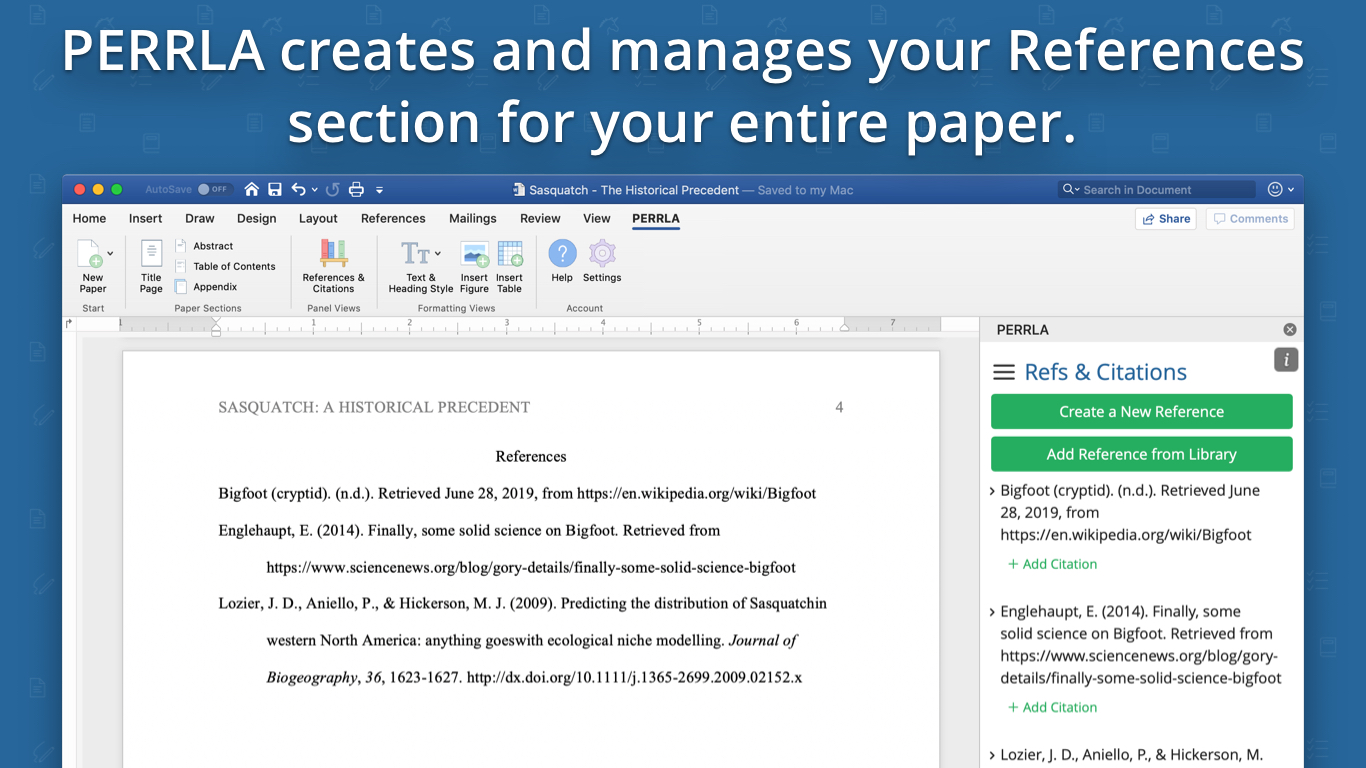Click the Home icon in title bar
Viewport: 1366px width, 768px height.
coord(251,189)
